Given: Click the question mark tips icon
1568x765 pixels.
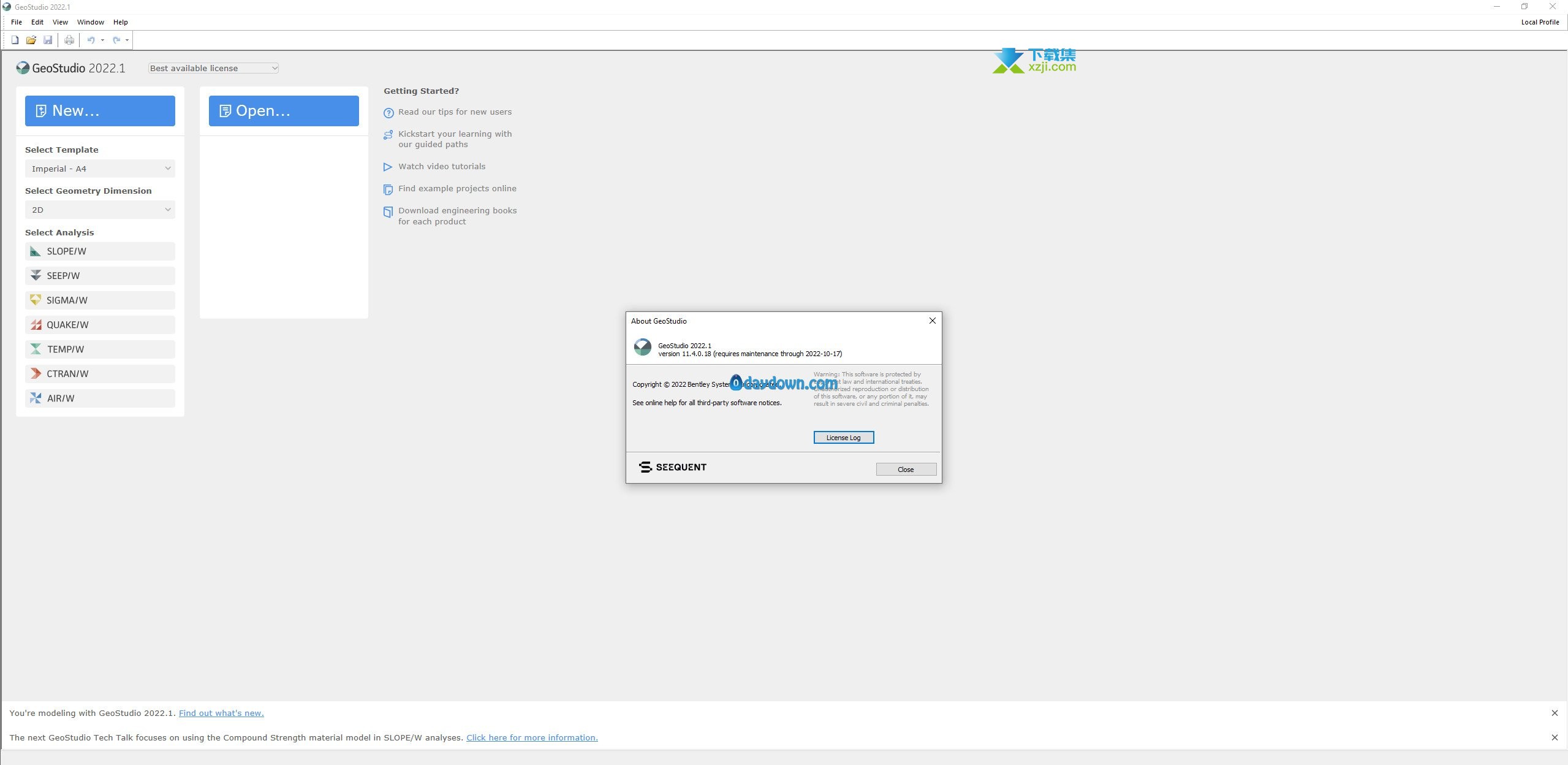Looking at the screenshot, I should pos(388,113).
